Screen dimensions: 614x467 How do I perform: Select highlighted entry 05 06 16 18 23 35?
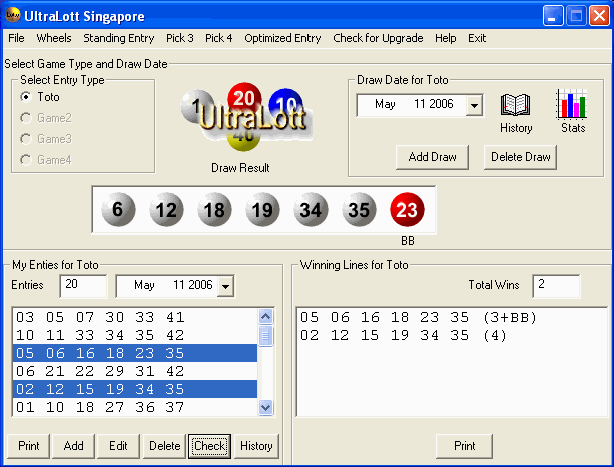tap(135, 353)
